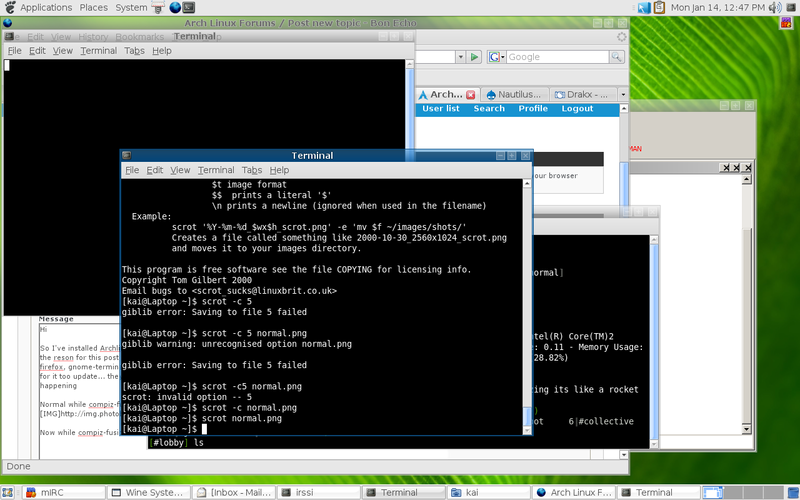
Task: Open Tabs menu in front Terminal window
Action: pos(252,170)
